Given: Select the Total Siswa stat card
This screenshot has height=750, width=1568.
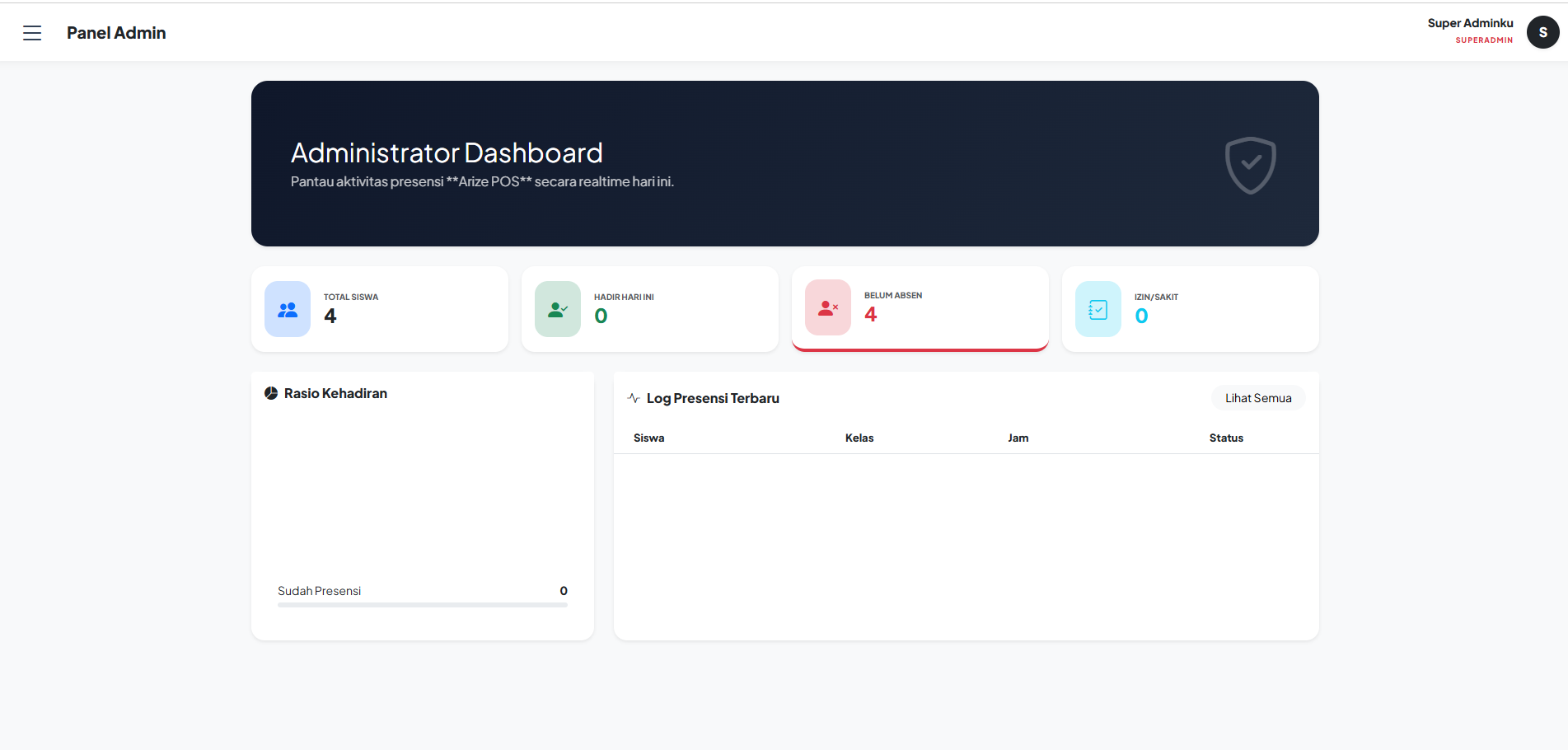Looking at the screenshot, I should pyautogui.click(x=379, y=308).
